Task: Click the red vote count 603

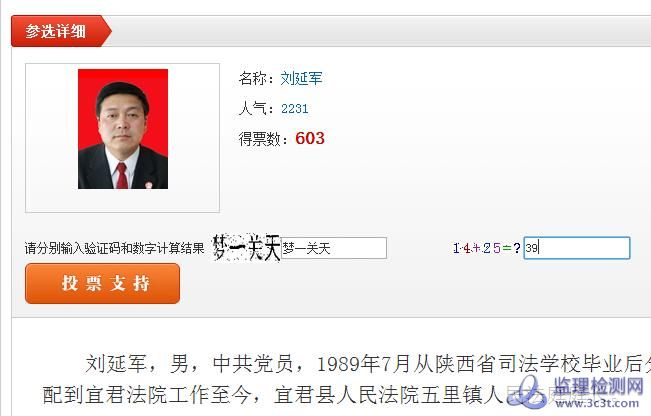Action: (x=310, y=138)
